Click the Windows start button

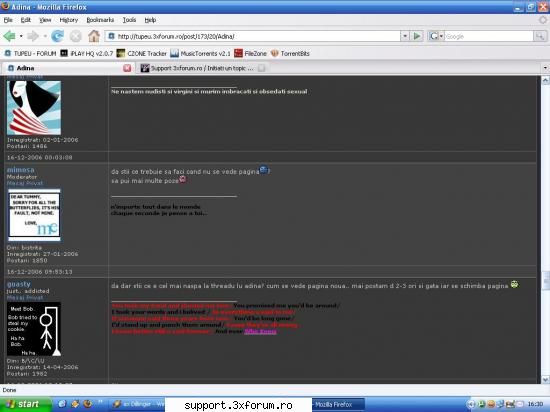[25, 404]
